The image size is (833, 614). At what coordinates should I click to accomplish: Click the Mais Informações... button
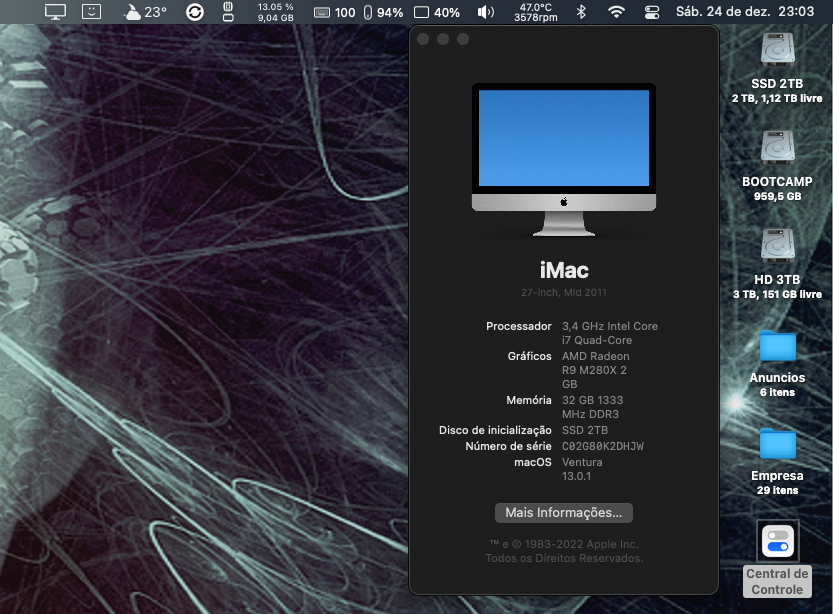(x=564, y=513)
